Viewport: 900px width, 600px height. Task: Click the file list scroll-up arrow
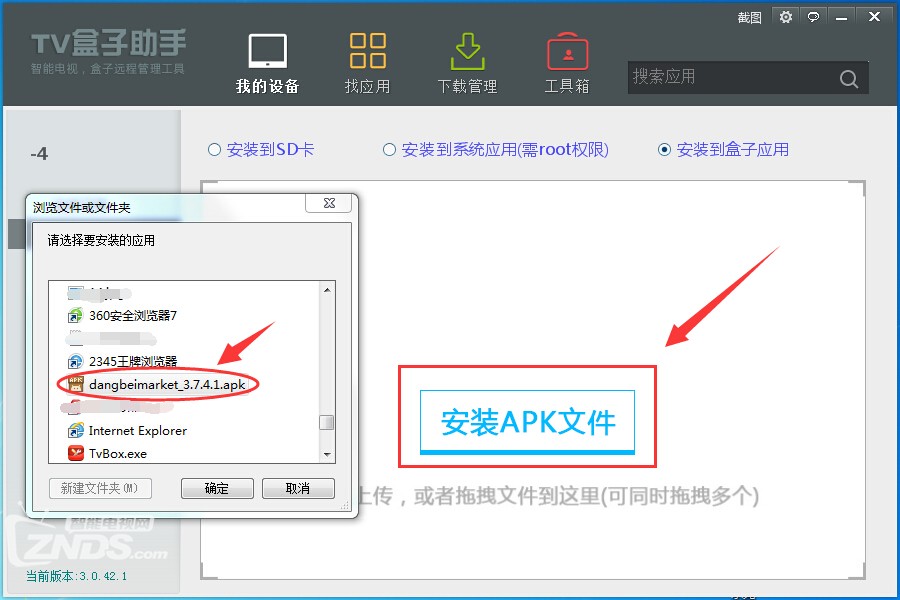327,289
